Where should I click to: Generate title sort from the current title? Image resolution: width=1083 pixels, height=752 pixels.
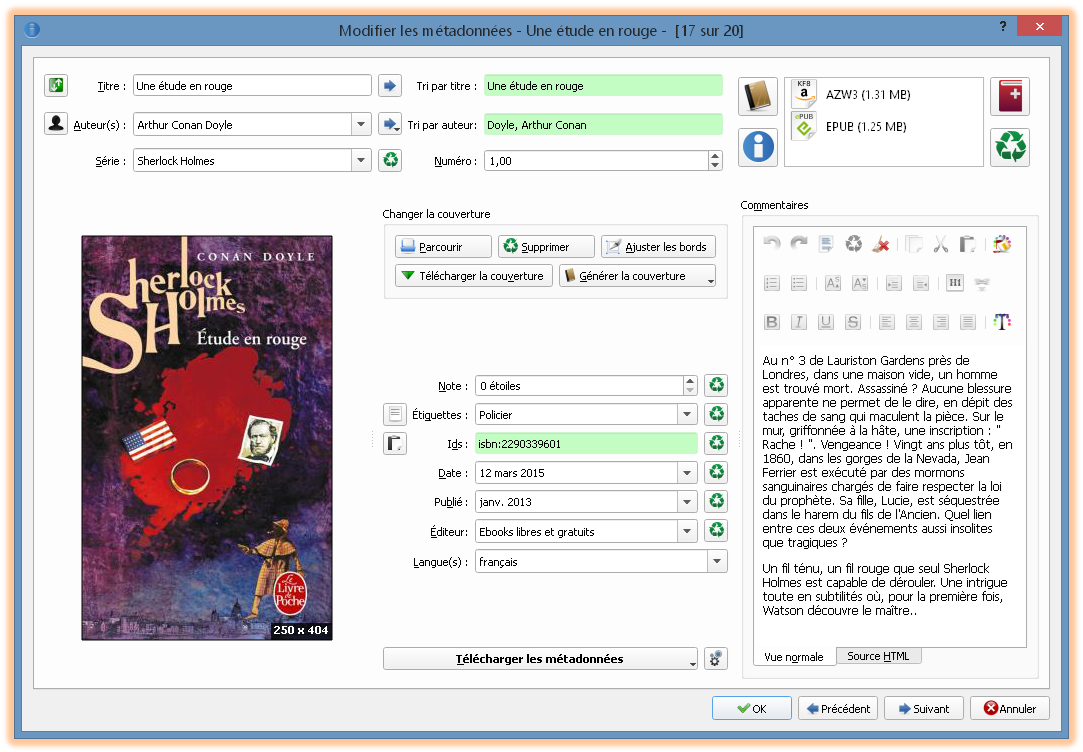coord(390,86)
